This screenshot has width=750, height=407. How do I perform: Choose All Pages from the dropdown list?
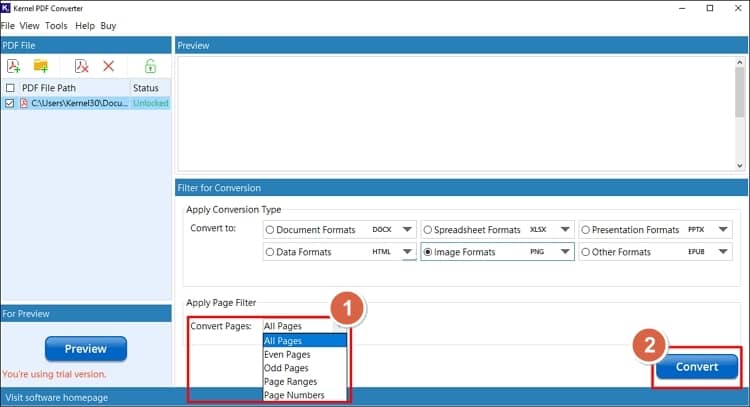pyautogui.click(x=305, y=341)
